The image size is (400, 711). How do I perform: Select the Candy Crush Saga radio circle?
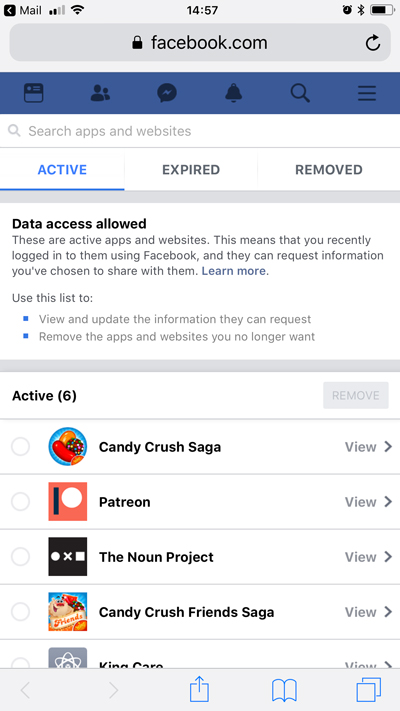pos(20,447)
